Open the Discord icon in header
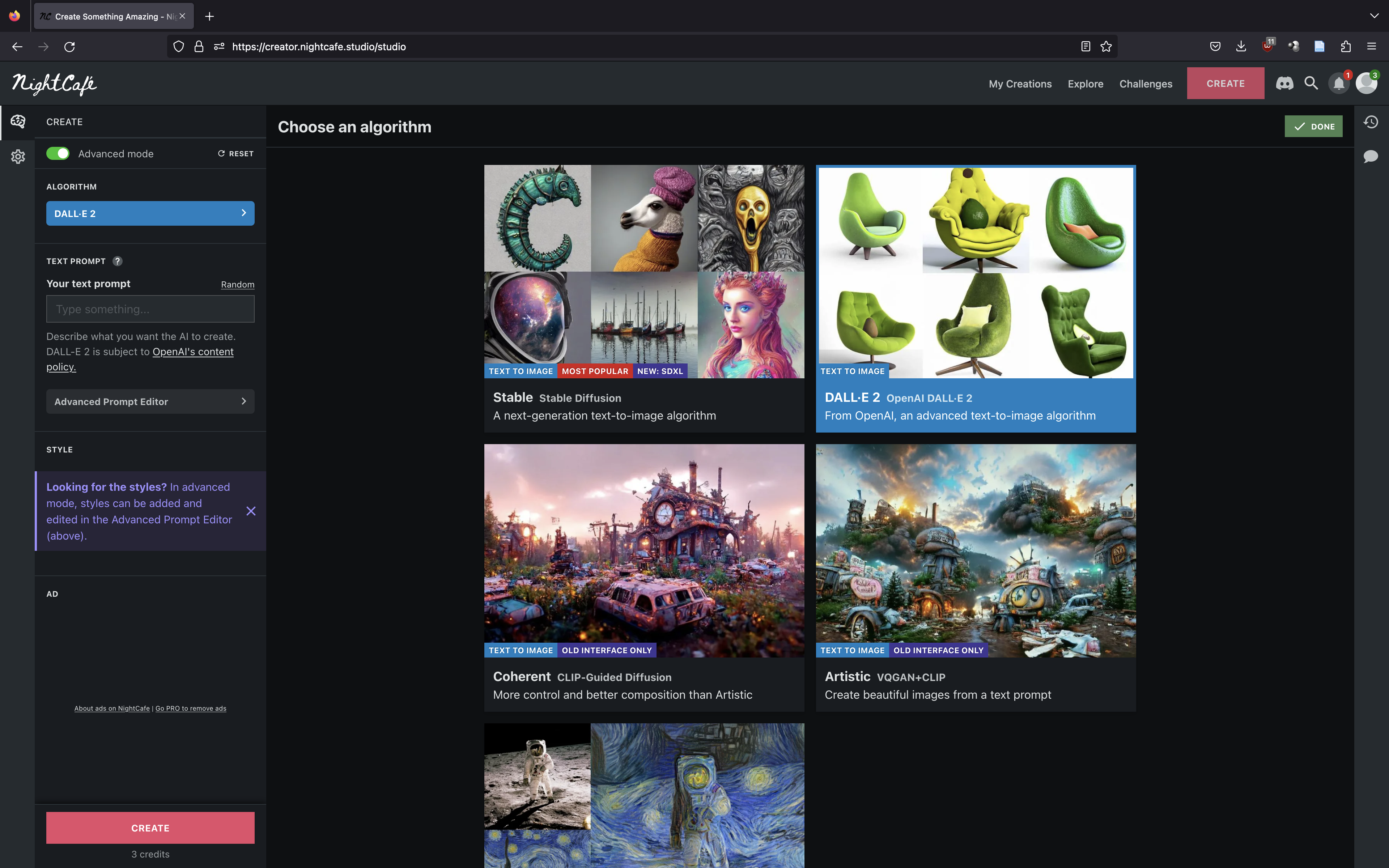This screenshot has height=868, width=1389. point(1284,84)
